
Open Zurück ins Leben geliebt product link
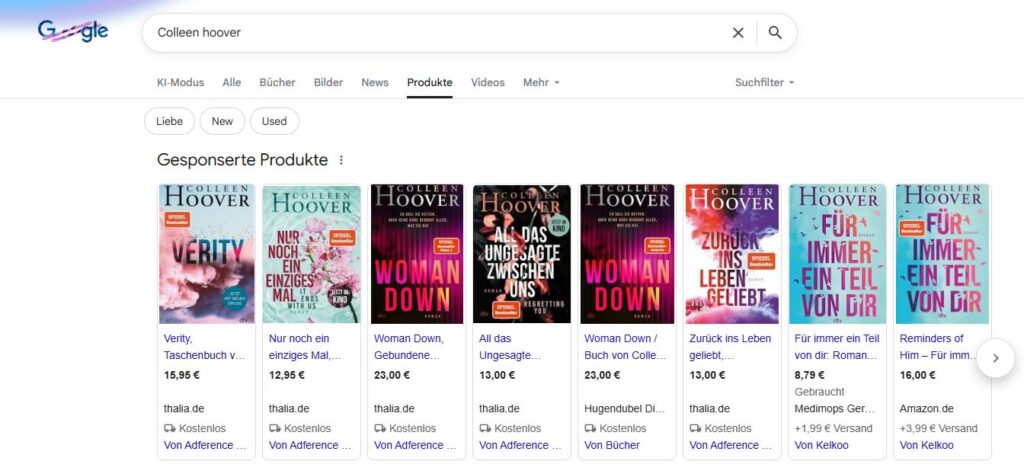pos(730,346)
